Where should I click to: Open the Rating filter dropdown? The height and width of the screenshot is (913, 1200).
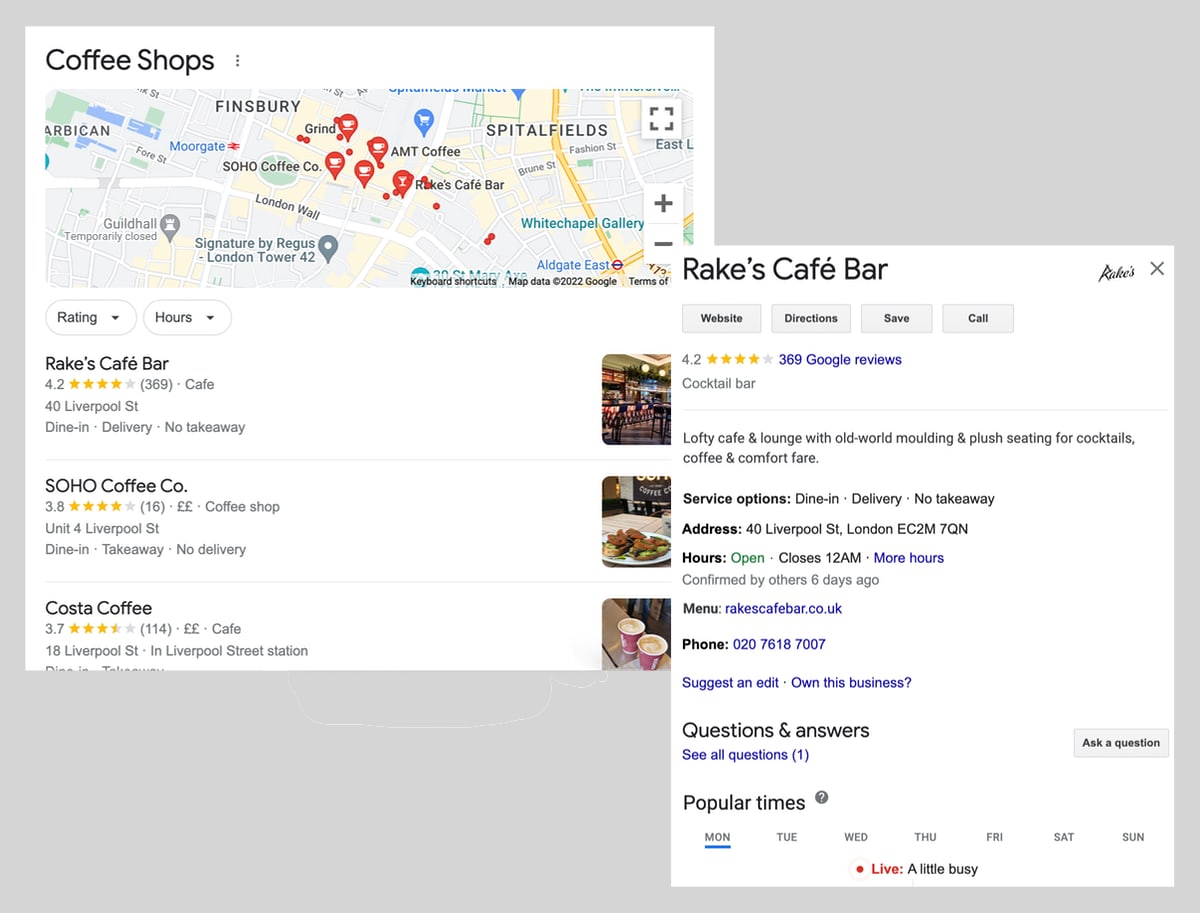89,317
